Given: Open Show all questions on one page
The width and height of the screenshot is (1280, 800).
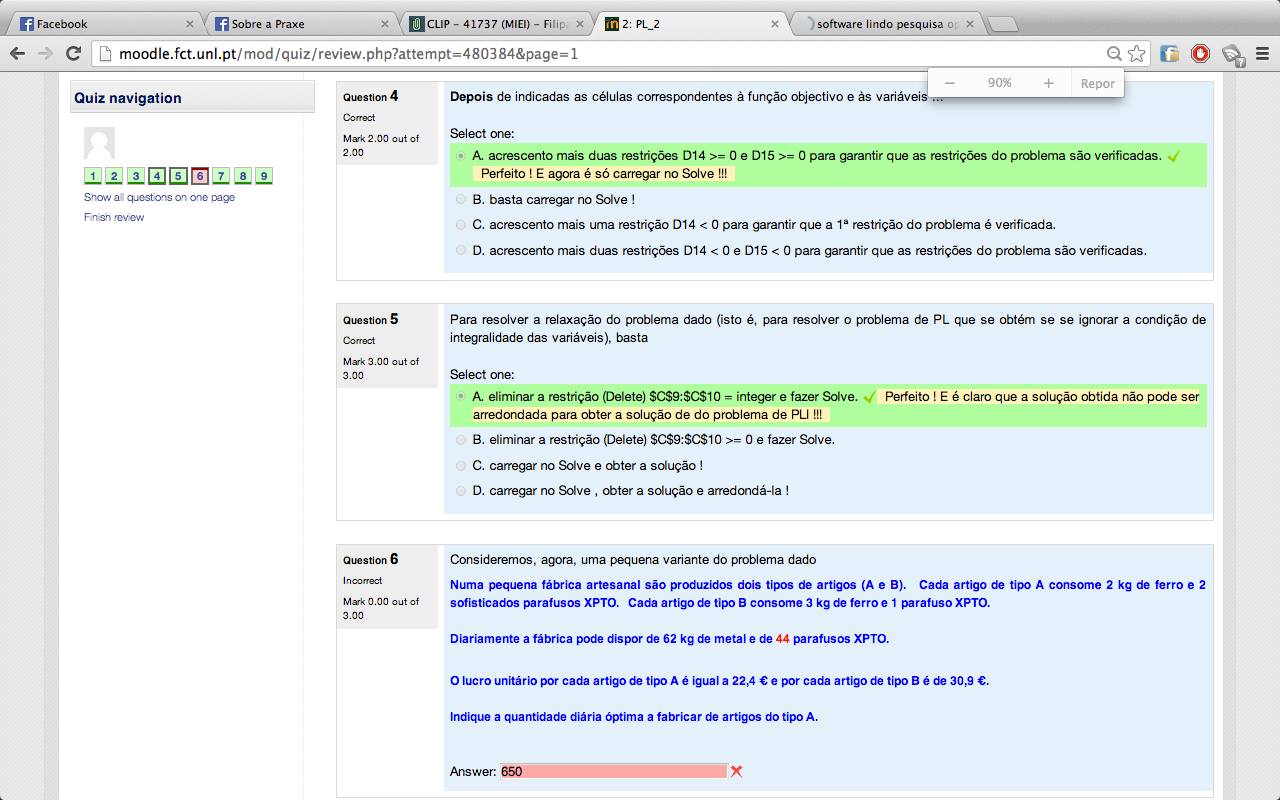Looking at the screenshot, I should pyautogui.click(x=159, y=198).
